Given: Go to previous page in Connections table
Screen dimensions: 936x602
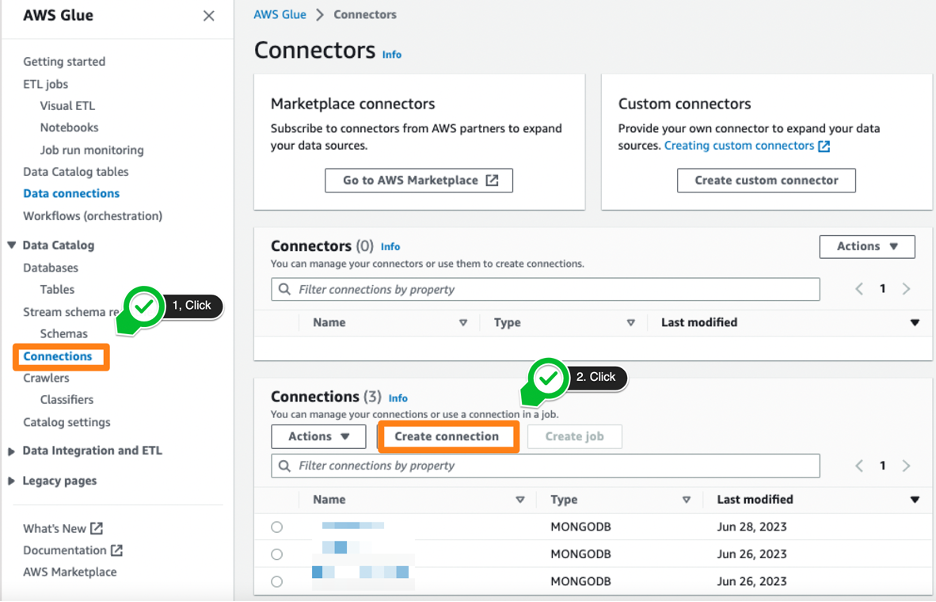Looking at the screenshot, I should pos(859,466).
